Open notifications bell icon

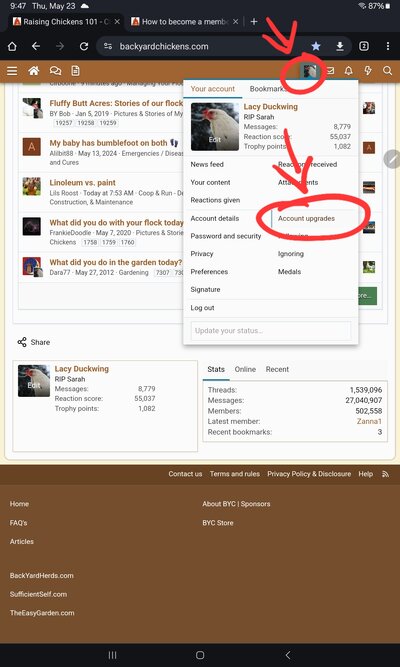349,71
